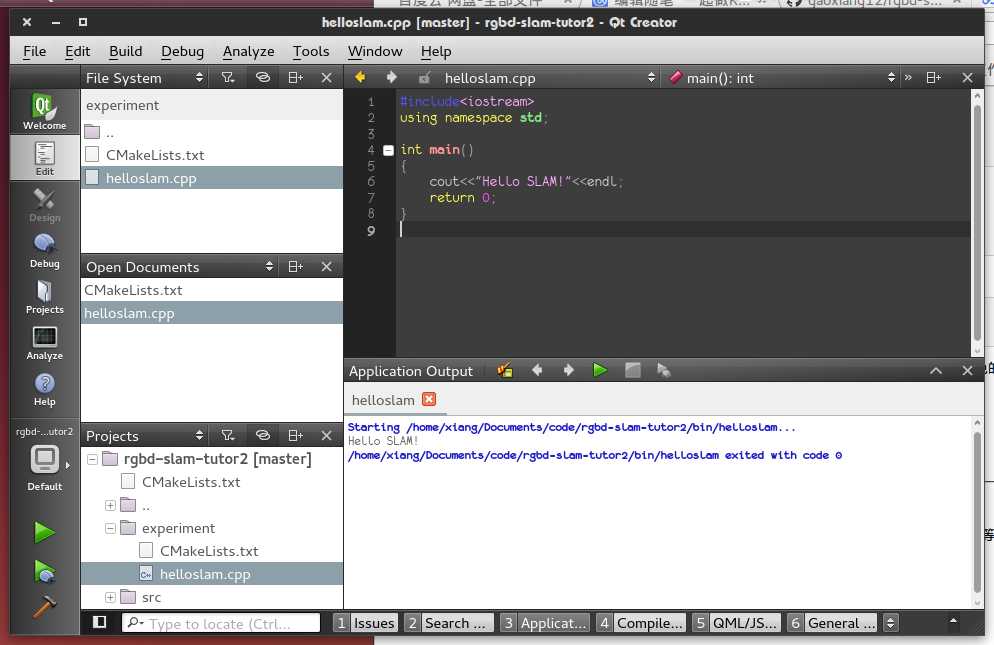Re-run helloslam from the Application Output toolbar

[x=600, y=370]
